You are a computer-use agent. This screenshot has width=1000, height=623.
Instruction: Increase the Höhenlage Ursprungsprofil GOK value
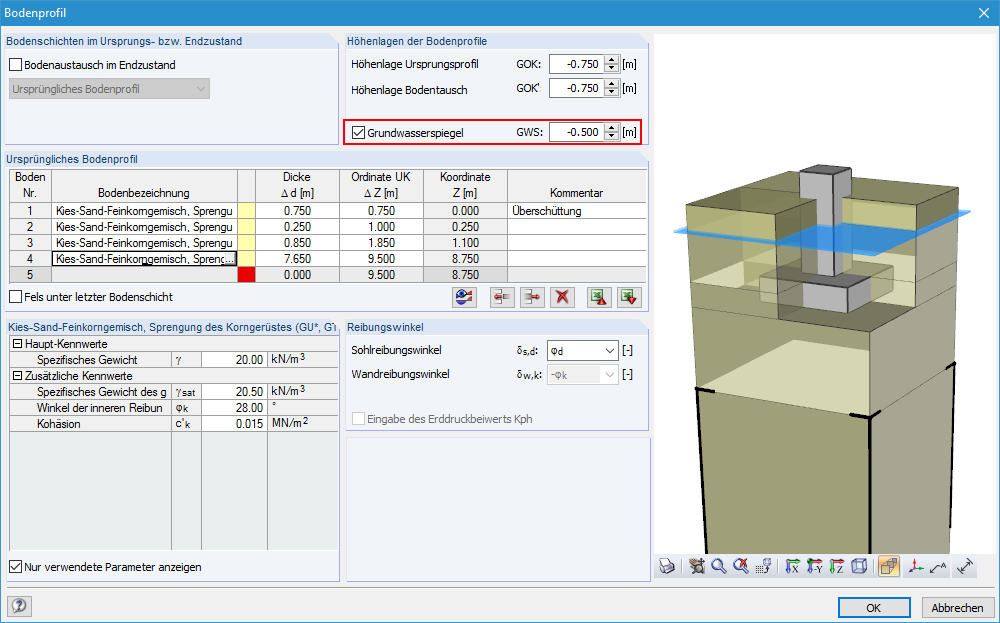(612, 61)
